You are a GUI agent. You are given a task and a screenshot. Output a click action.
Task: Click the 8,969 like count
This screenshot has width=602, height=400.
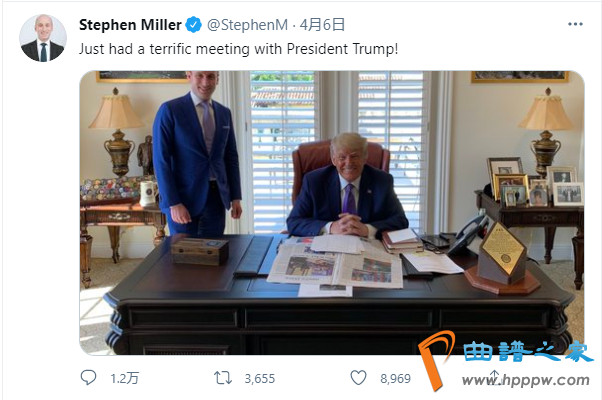[x=395, y=378]
